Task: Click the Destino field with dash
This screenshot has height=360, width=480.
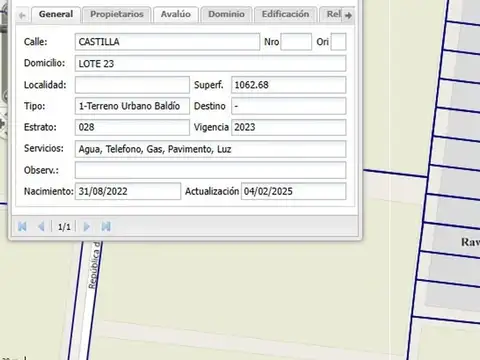Action: pyautogui.click(x=289, y=106)
